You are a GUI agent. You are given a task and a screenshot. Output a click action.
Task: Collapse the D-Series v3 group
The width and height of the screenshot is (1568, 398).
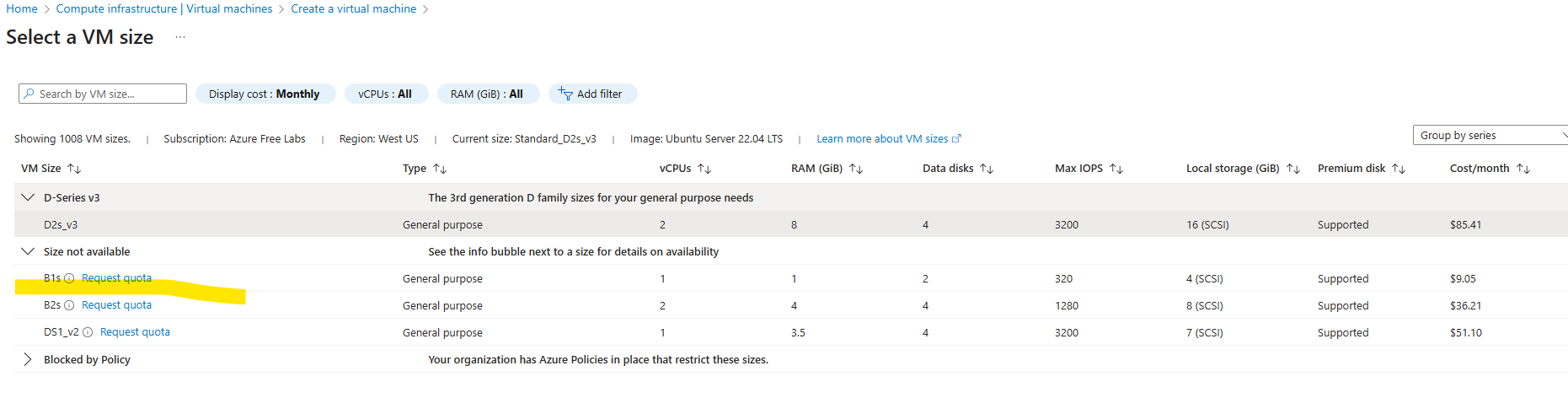pos(28,197)
